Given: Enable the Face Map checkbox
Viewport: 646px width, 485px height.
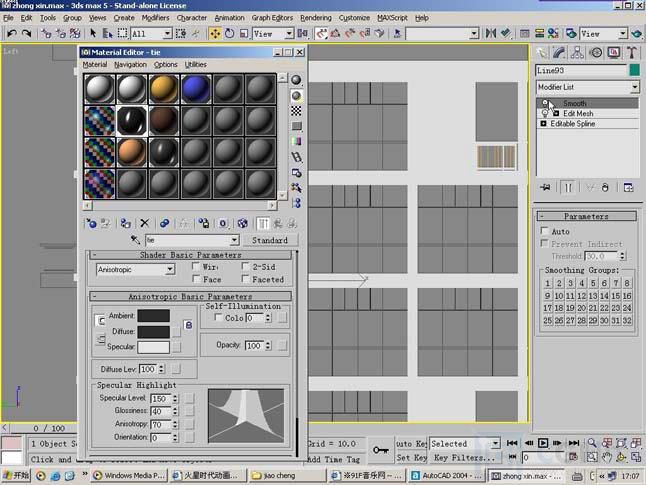Looking at the screenshot, I should tap(197, 279).
